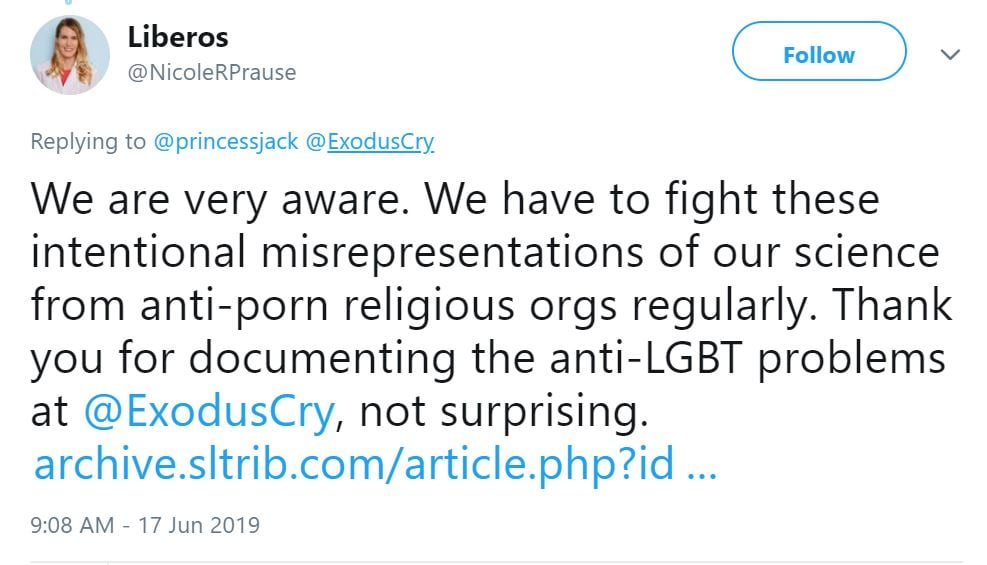Viewport: 987px width, 565px height.
Task: Open the archive.sltrib.com article link
Action: (x=354, y=465)
